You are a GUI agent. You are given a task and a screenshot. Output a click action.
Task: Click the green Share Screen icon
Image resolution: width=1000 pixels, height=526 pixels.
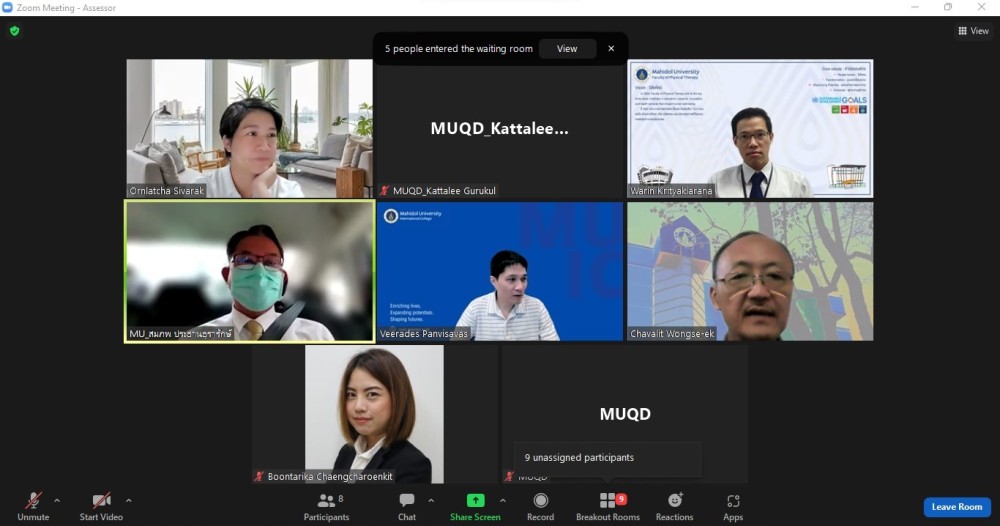pyautogui.click(x=475, y=501)
